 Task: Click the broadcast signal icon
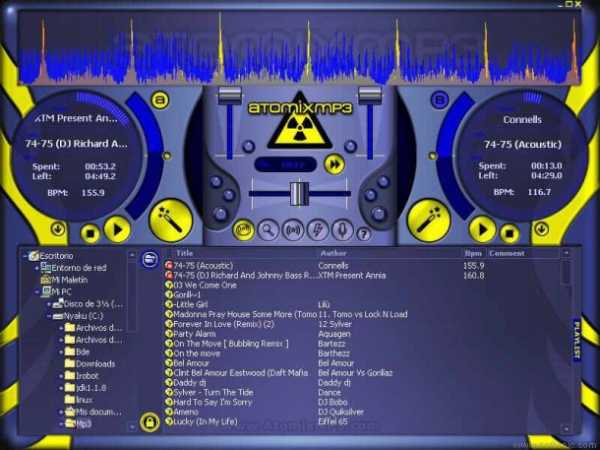(x=293, y=230)
